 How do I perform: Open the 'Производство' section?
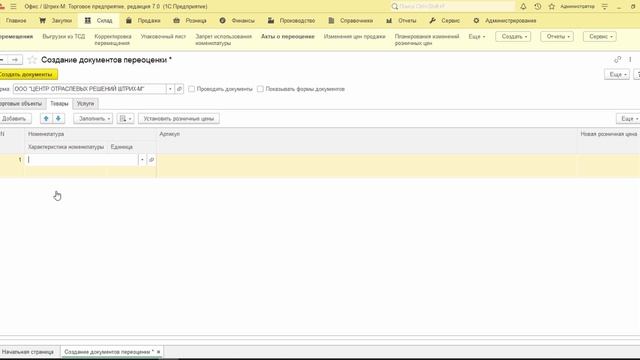pyautogui.click(x=291, y=20)
